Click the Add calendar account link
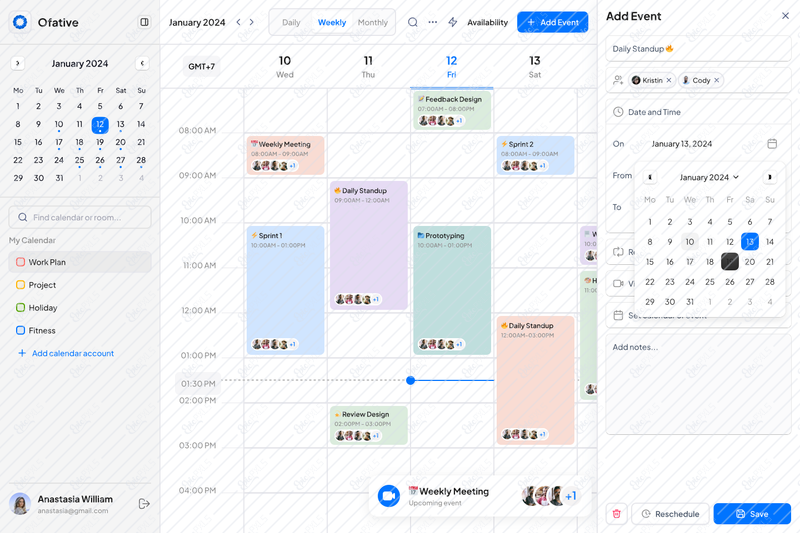Viewport: 800px width, 533px height. tap(66, 353)
